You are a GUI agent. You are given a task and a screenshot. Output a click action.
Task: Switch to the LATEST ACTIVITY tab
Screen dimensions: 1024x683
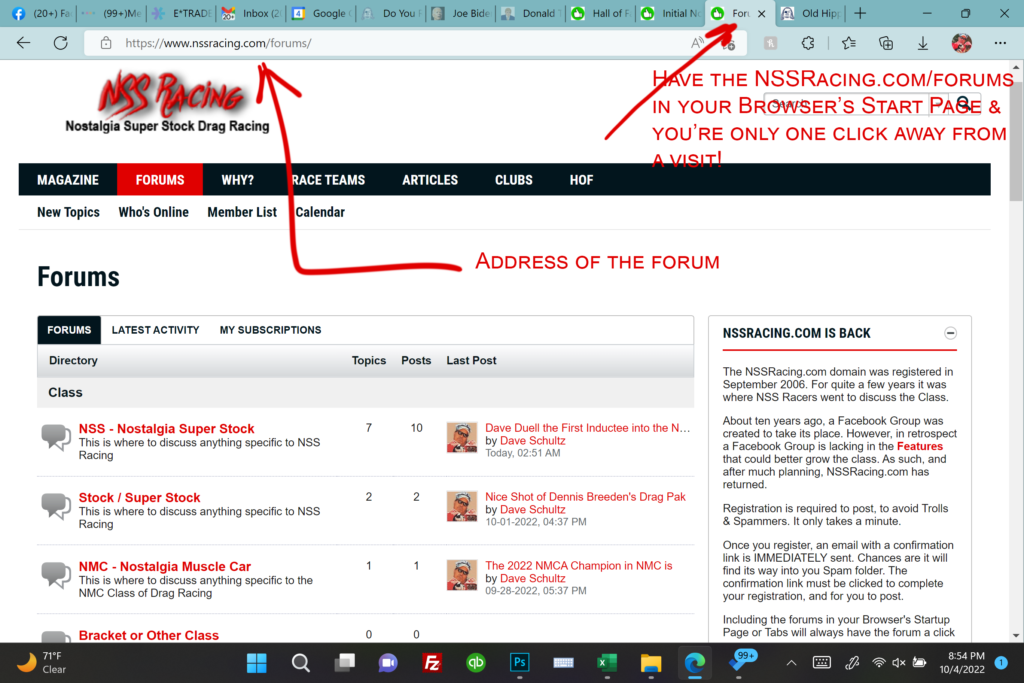coord(155,330)
